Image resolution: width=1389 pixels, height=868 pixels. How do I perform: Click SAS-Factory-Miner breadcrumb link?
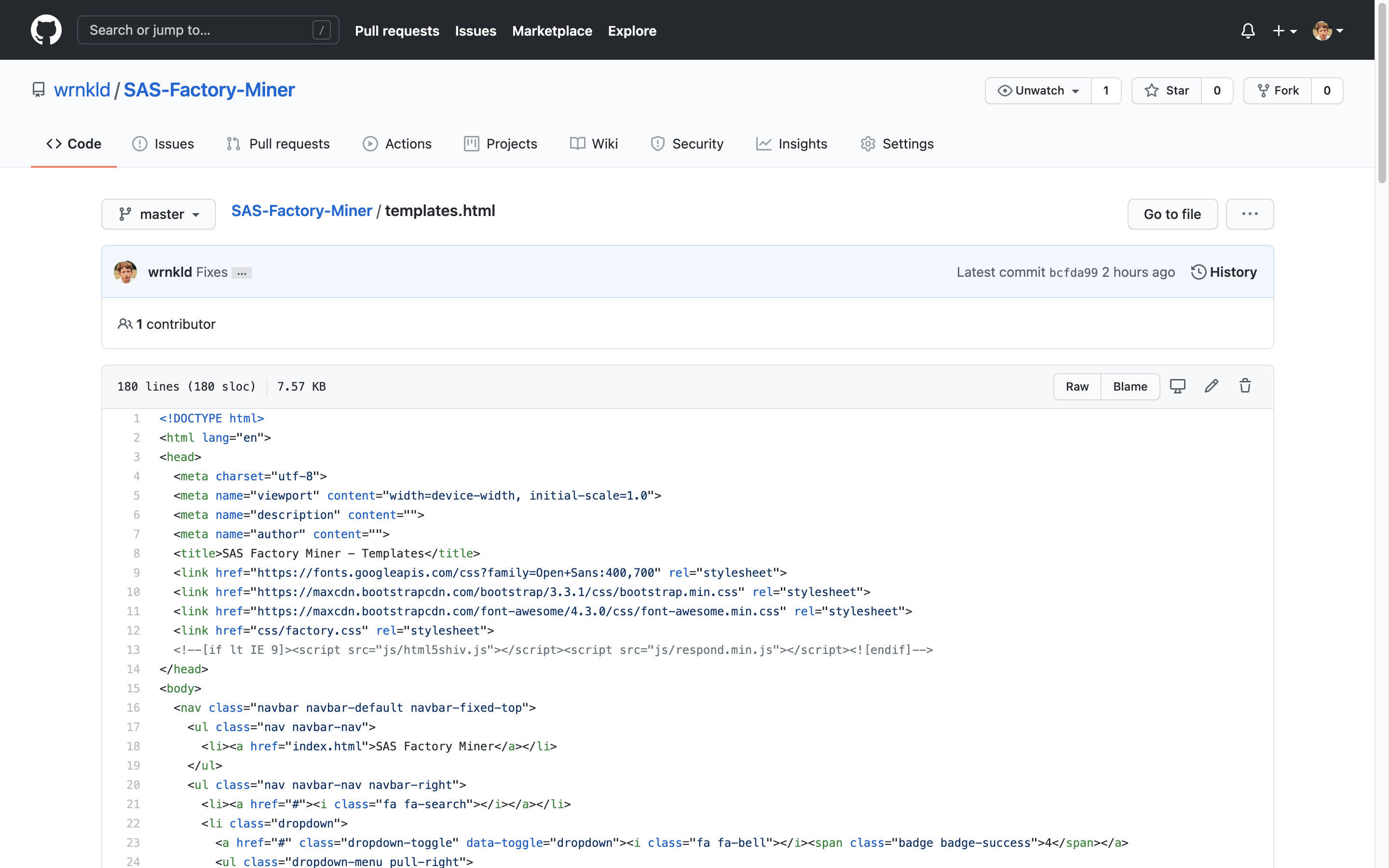302,211
